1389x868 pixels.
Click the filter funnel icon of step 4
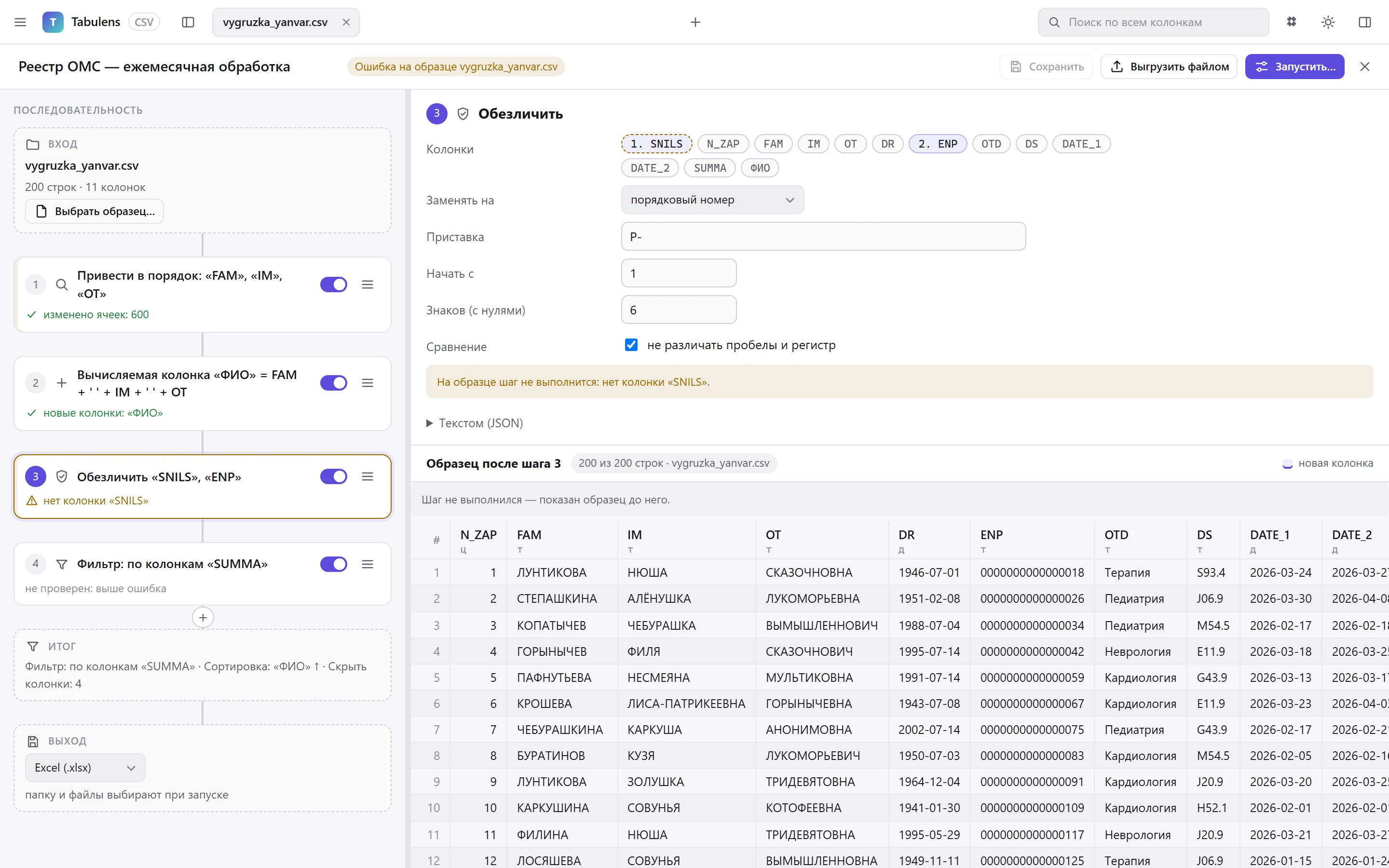(x=62, y=564)
